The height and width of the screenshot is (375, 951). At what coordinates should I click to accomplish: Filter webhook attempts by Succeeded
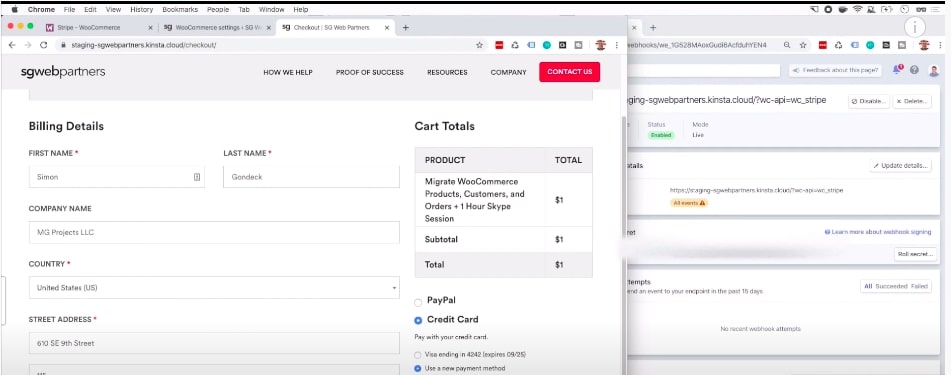click(891, 286)
